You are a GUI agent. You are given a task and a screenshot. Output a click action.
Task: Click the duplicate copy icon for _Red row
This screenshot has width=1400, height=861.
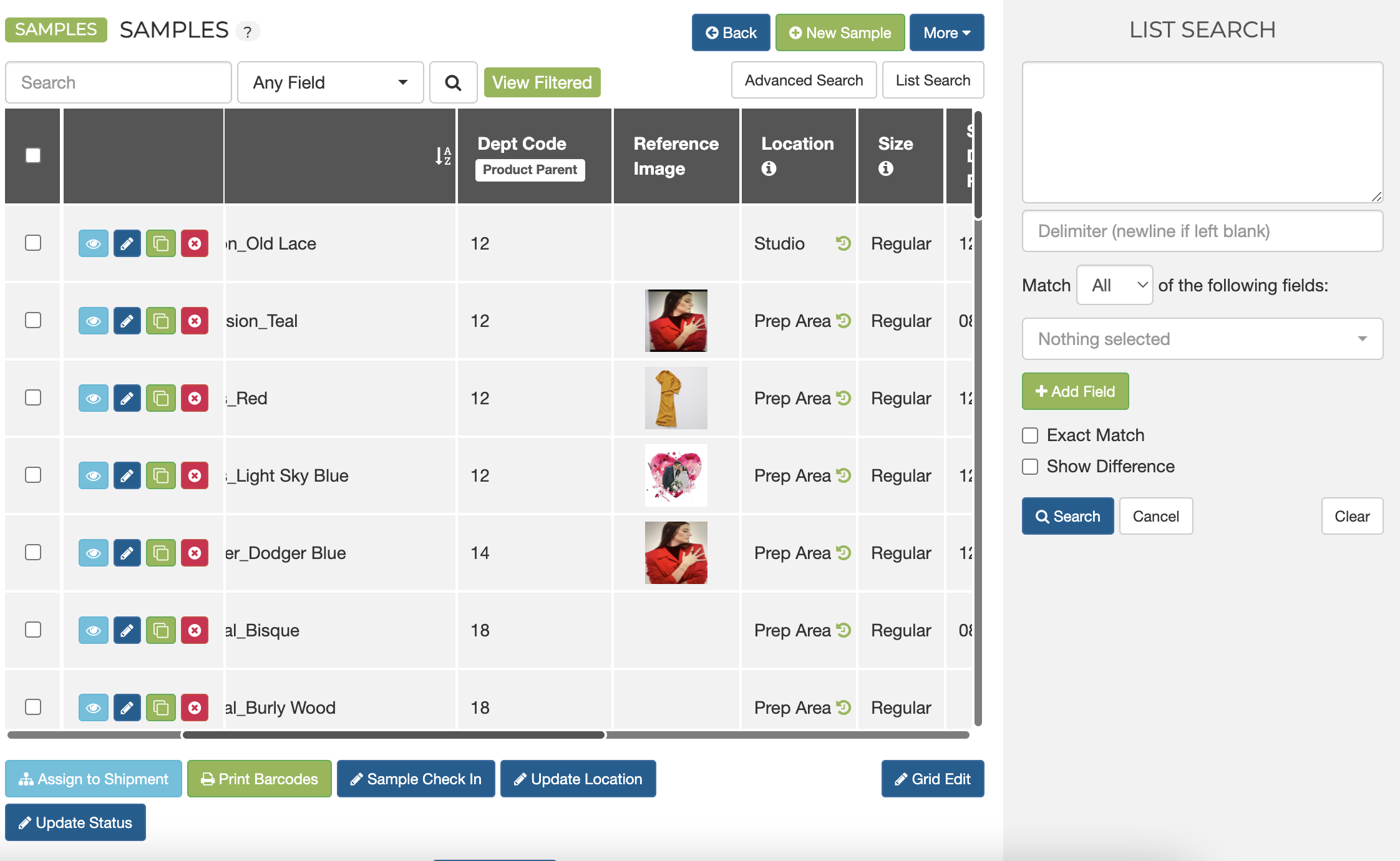[160, 398]
